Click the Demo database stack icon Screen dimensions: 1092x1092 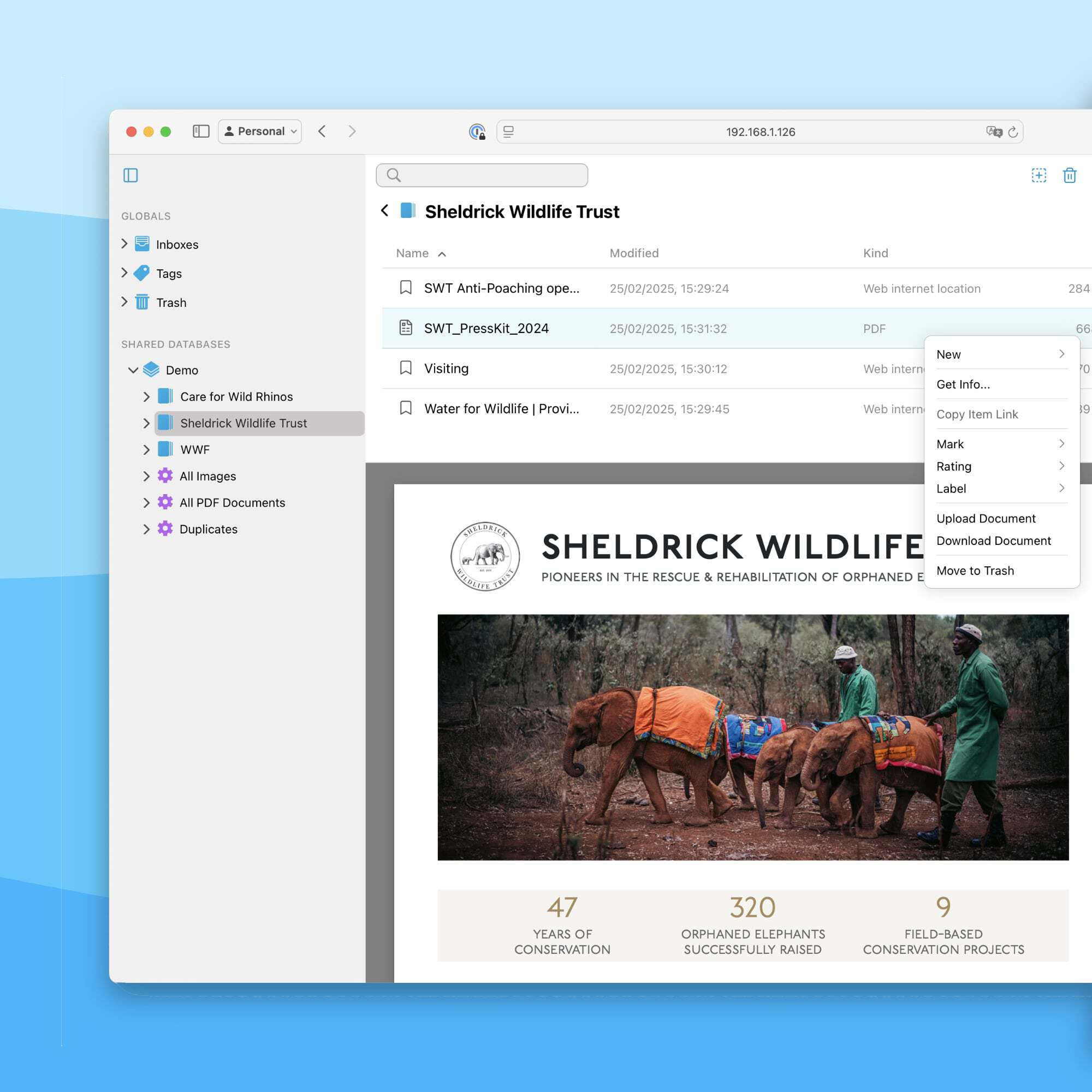[x=151, y=370]
